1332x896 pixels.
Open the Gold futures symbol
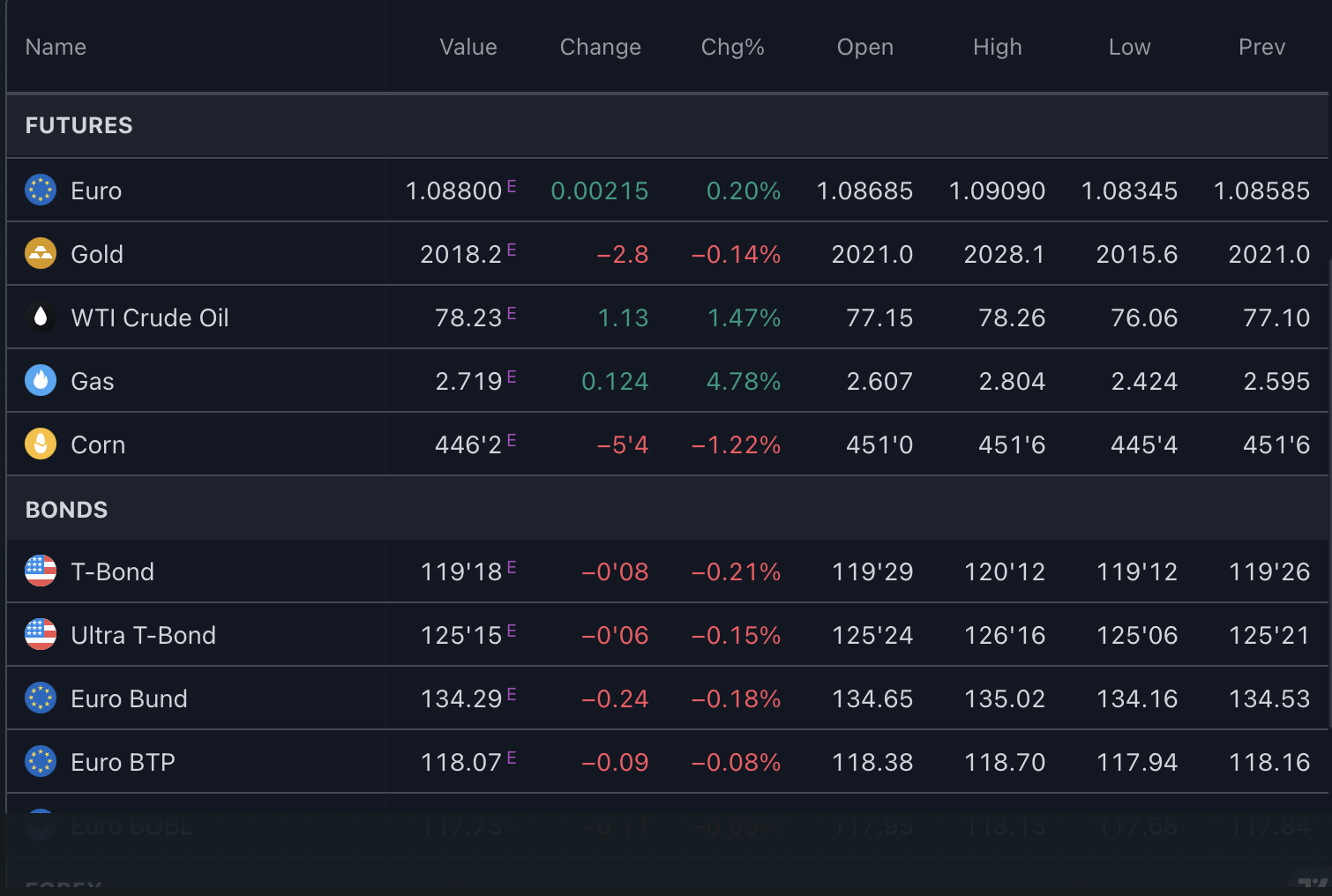point(97,254)
